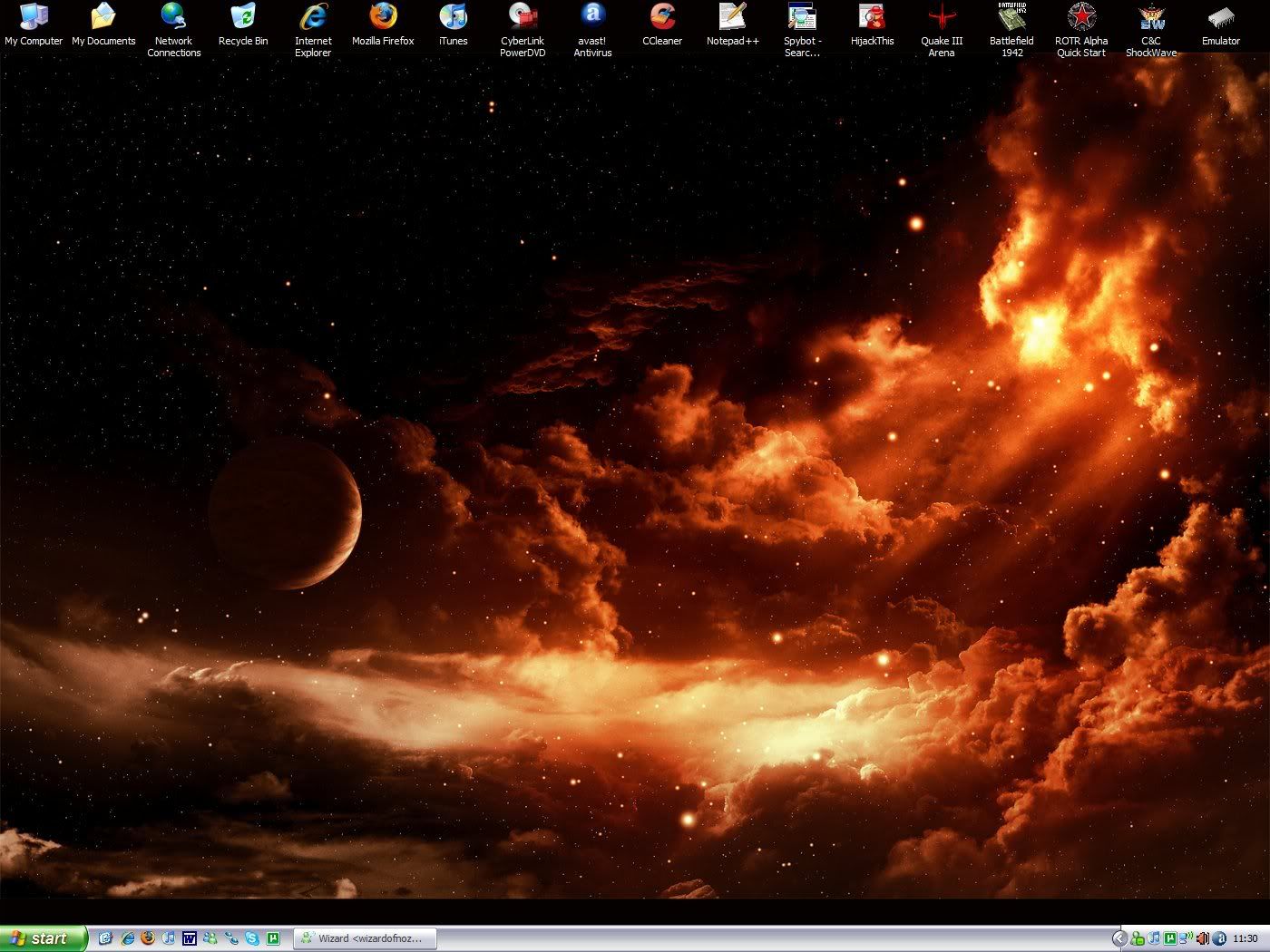The image size is (1270, 952).
Task: Select the CyberLink PowerDVD icon
Action: (x=523, y=30)
